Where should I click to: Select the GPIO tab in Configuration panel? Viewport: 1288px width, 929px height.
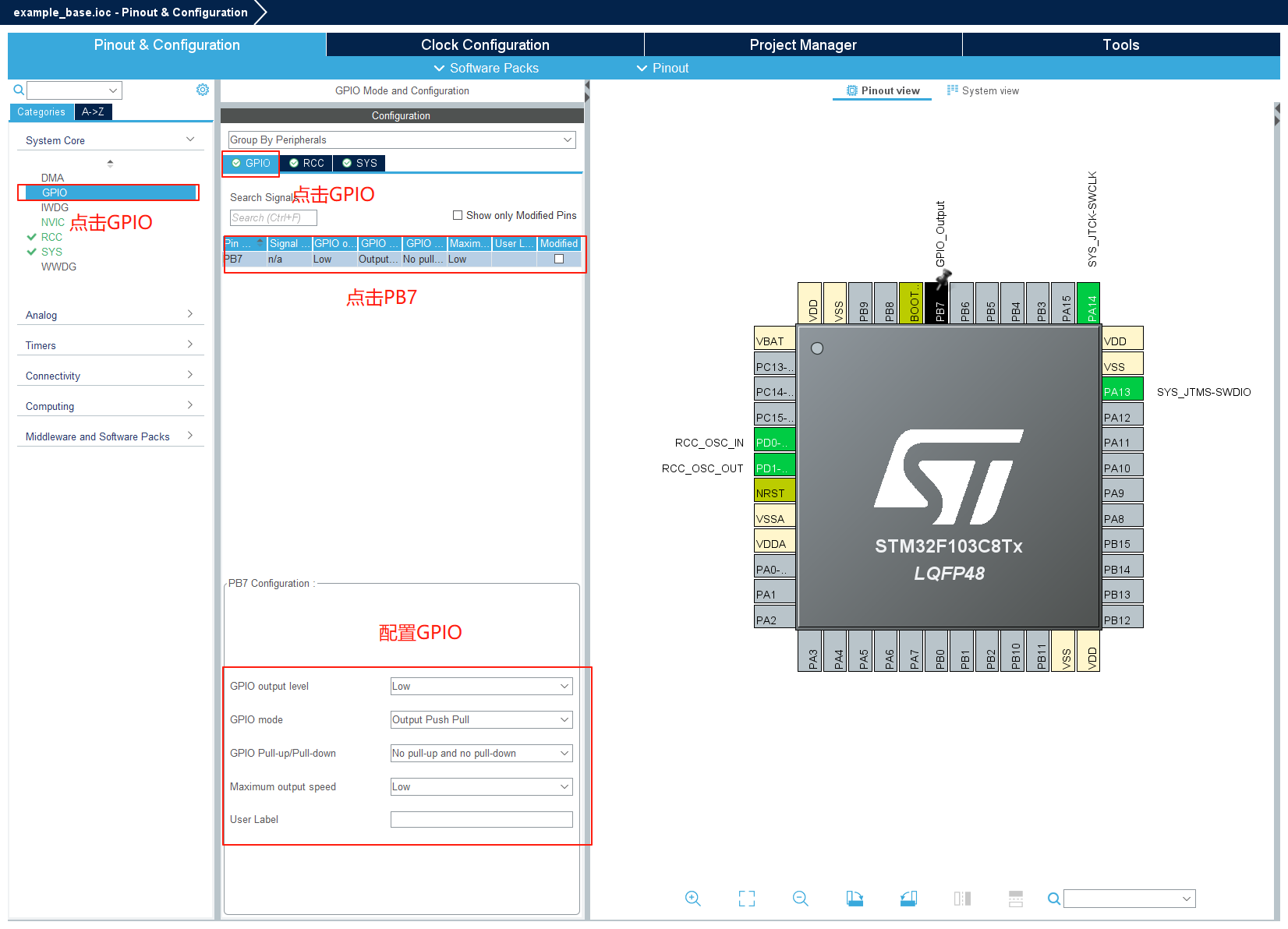pyautogui.click(x=251, y=163)
